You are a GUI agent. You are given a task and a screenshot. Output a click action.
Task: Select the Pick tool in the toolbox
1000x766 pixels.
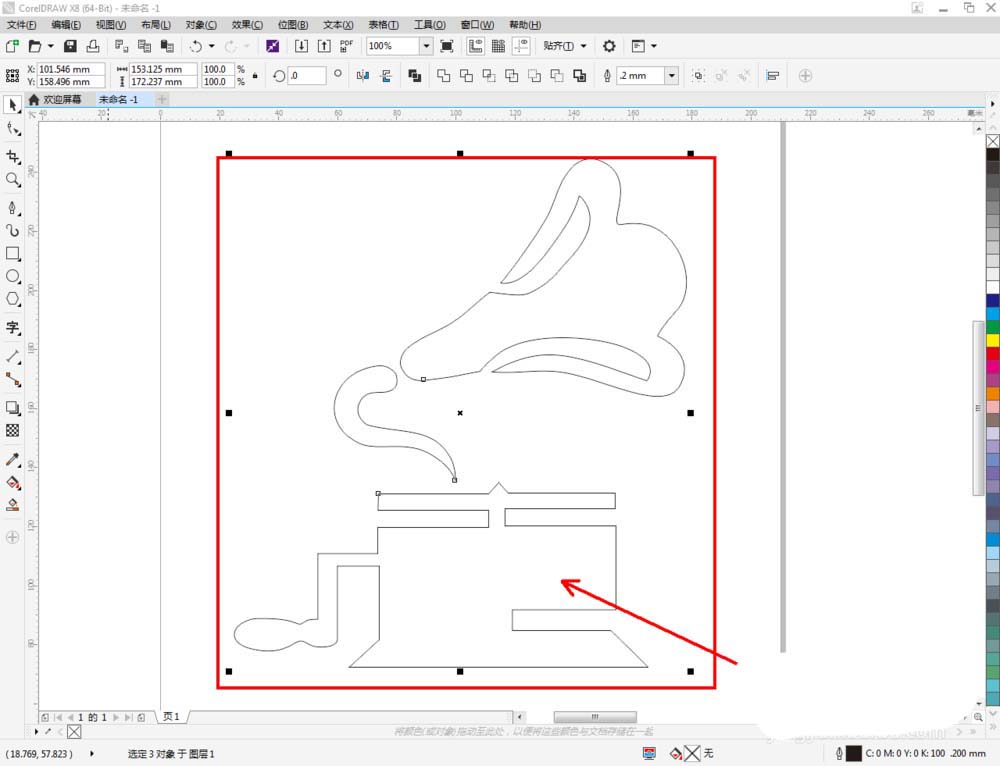pos(12,105)
